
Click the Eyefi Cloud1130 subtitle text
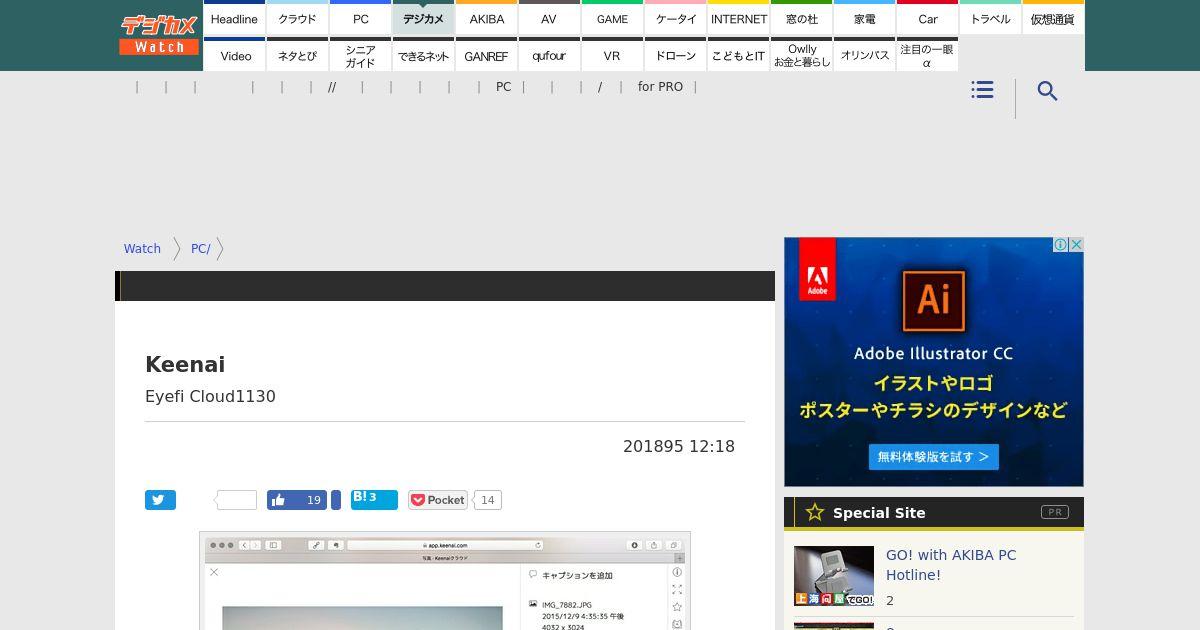coord(210,396)
